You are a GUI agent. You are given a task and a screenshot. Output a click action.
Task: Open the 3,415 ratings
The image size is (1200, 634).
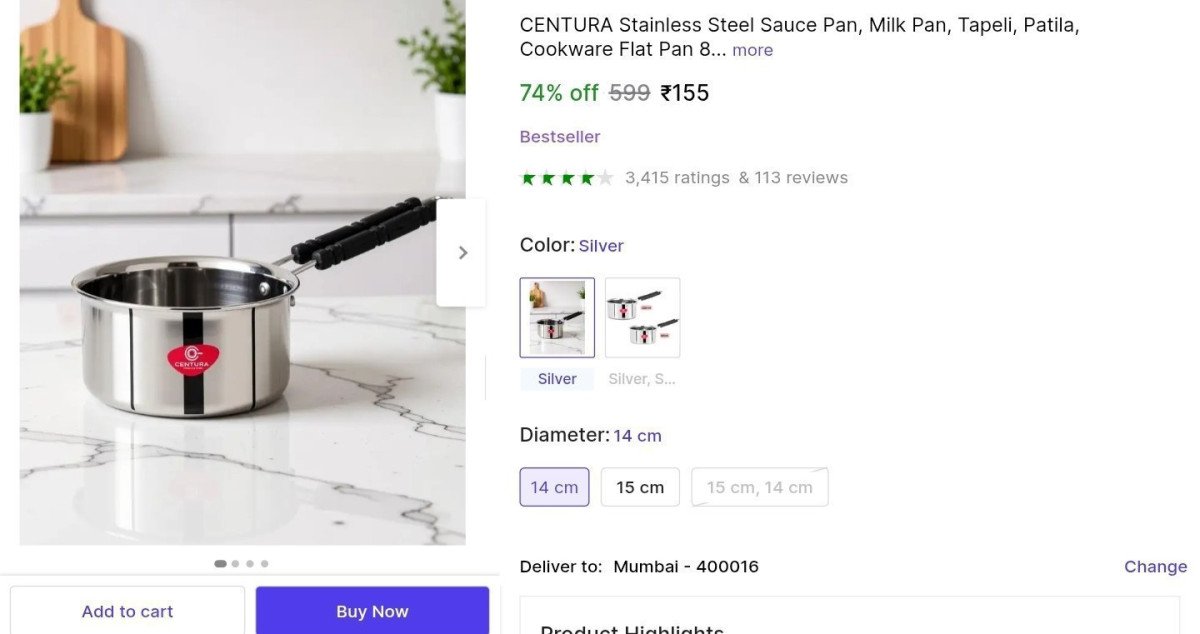(x=677, y=177)
